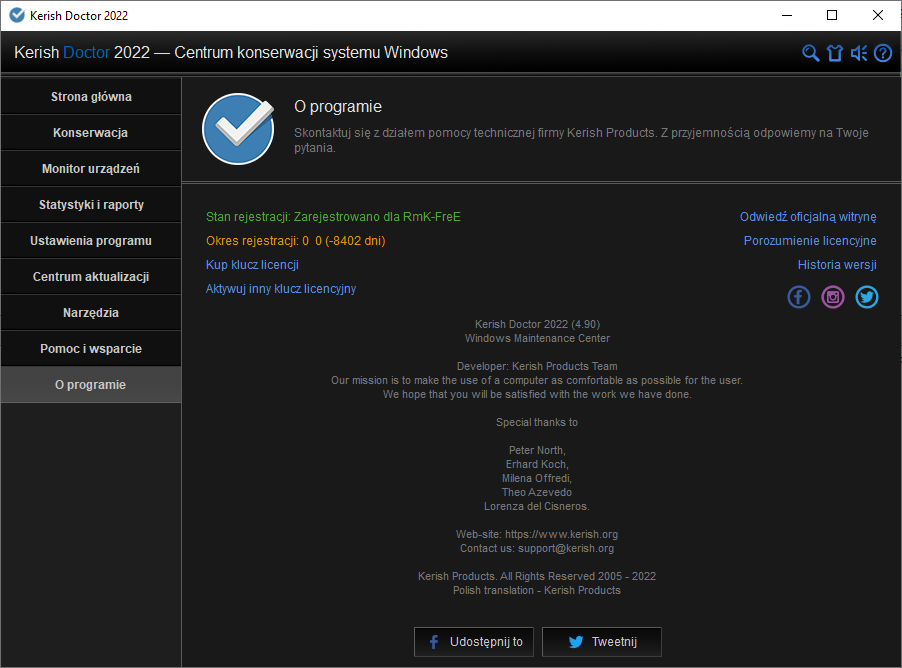Click the Udostępnij to Facebook button
902x668 pixels.
click(x=473, y=642)
